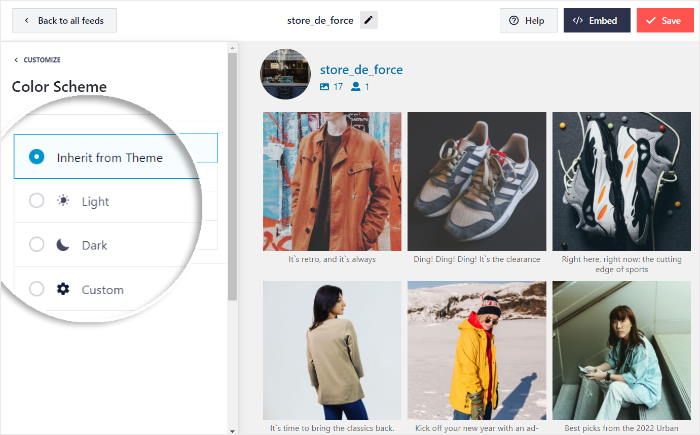The image size is (700, 435).
Task: Open the grey Yeezy sneakers post thumbnail
Action: [x=621, y=181]
